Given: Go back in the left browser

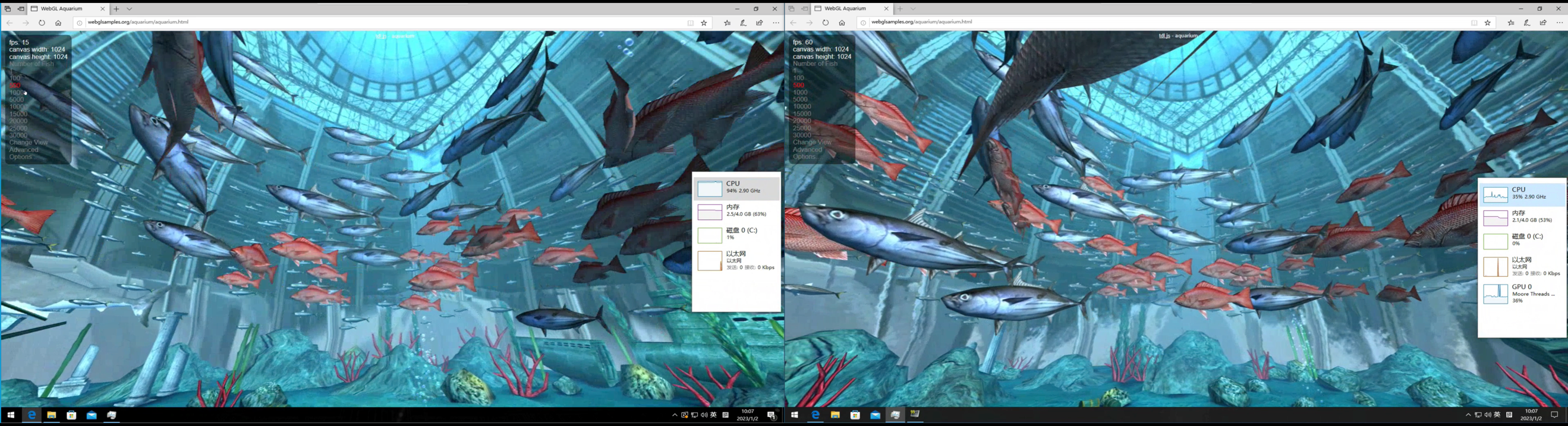Looking at the screenshot, I should tap(10, 23).
